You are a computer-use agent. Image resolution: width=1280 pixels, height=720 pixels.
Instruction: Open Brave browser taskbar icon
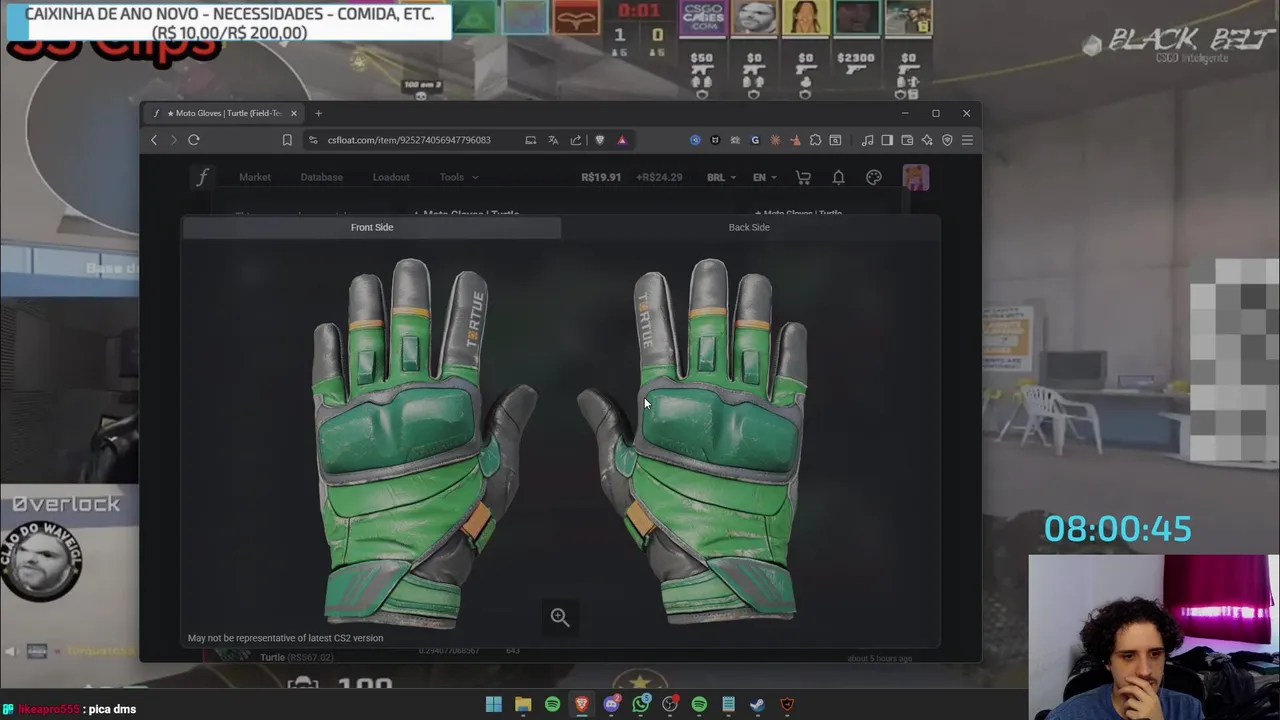tap(582, 704)
